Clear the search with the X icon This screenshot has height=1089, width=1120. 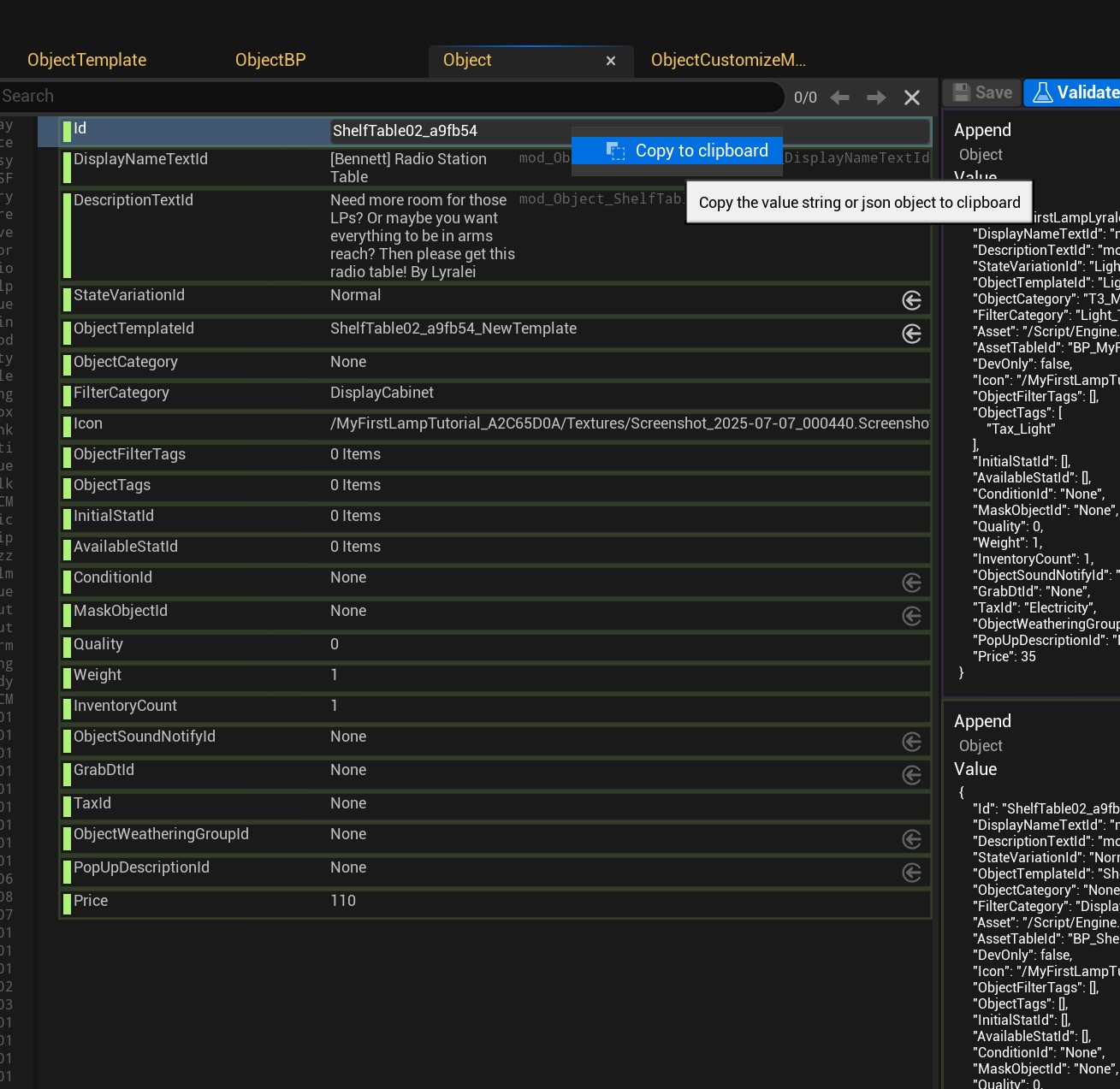(912, 98)
